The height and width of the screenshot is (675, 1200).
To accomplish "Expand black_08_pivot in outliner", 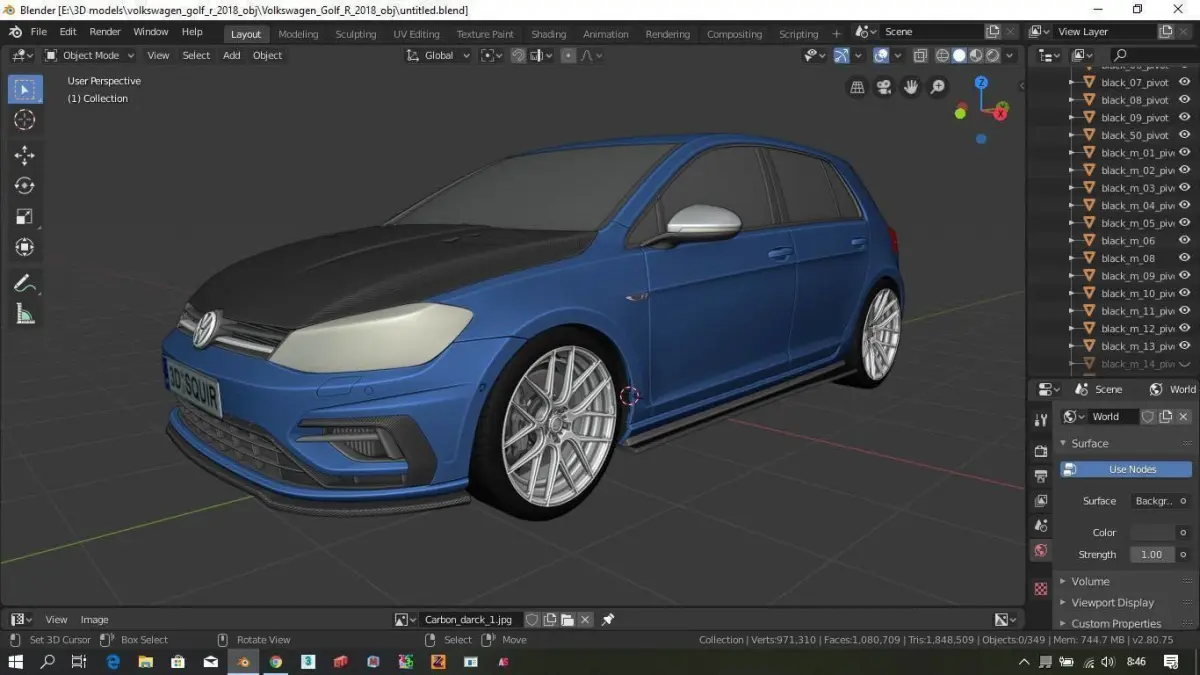I will pos(1072,100).
